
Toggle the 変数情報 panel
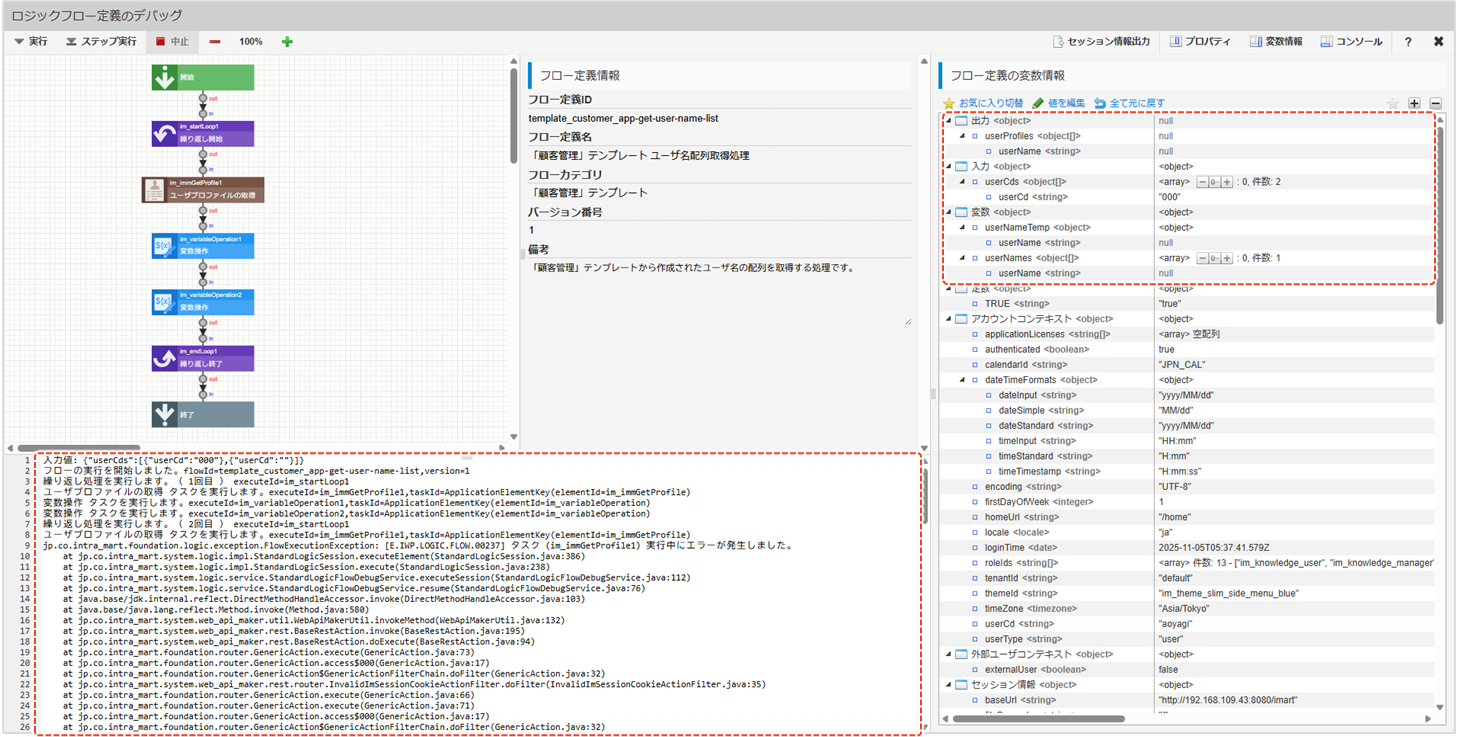(1275, 42)
